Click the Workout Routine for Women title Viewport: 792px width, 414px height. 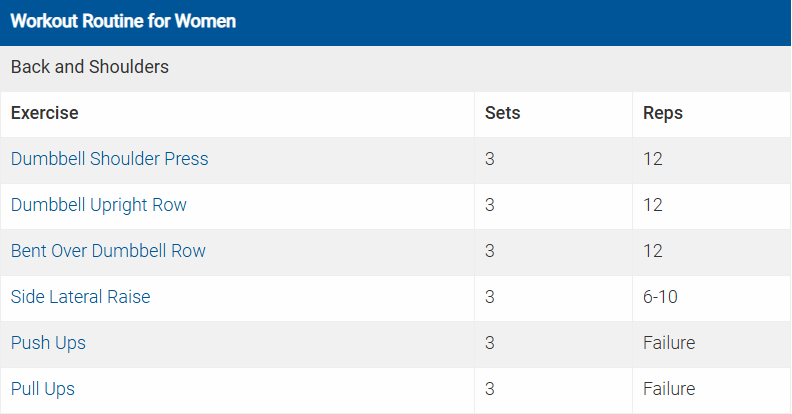tap(123, 21)
